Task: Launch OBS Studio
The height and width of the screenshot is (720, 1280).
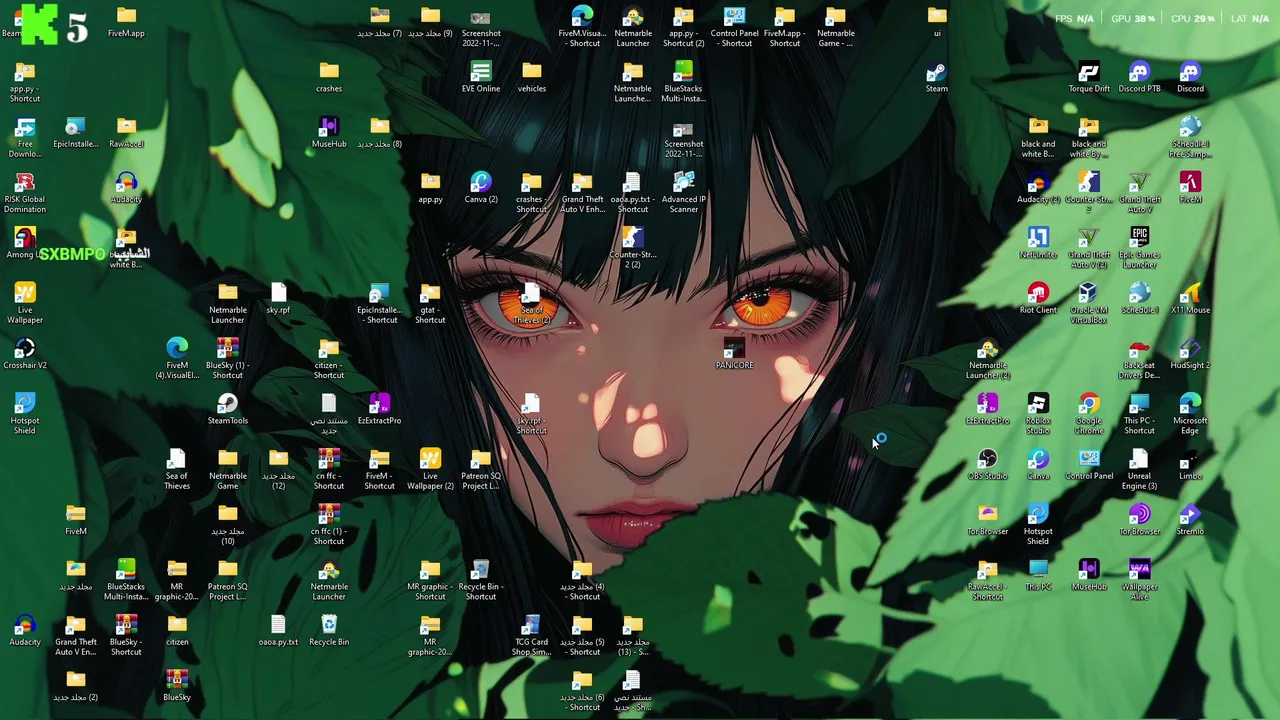Action: pyautogui.click(x=987, y=464)
